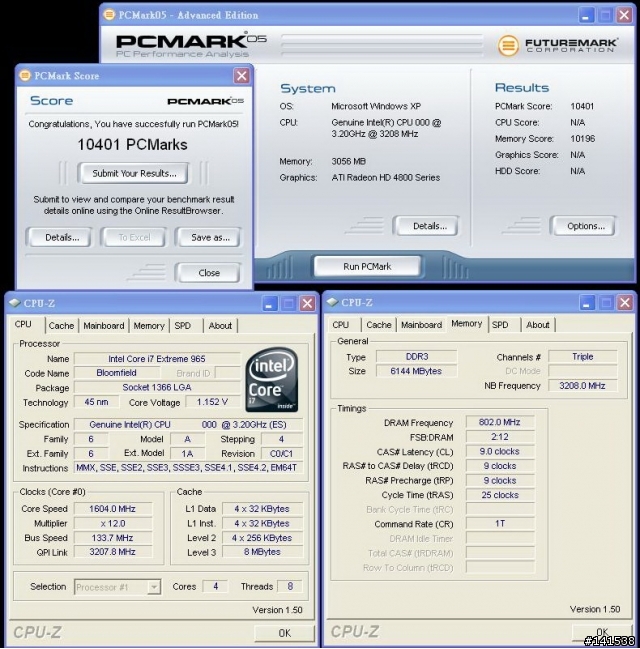The height and width of the screenshot is (649, 640).
Task: Click OK in right CPU-Z window
Action: pos(602,632)
